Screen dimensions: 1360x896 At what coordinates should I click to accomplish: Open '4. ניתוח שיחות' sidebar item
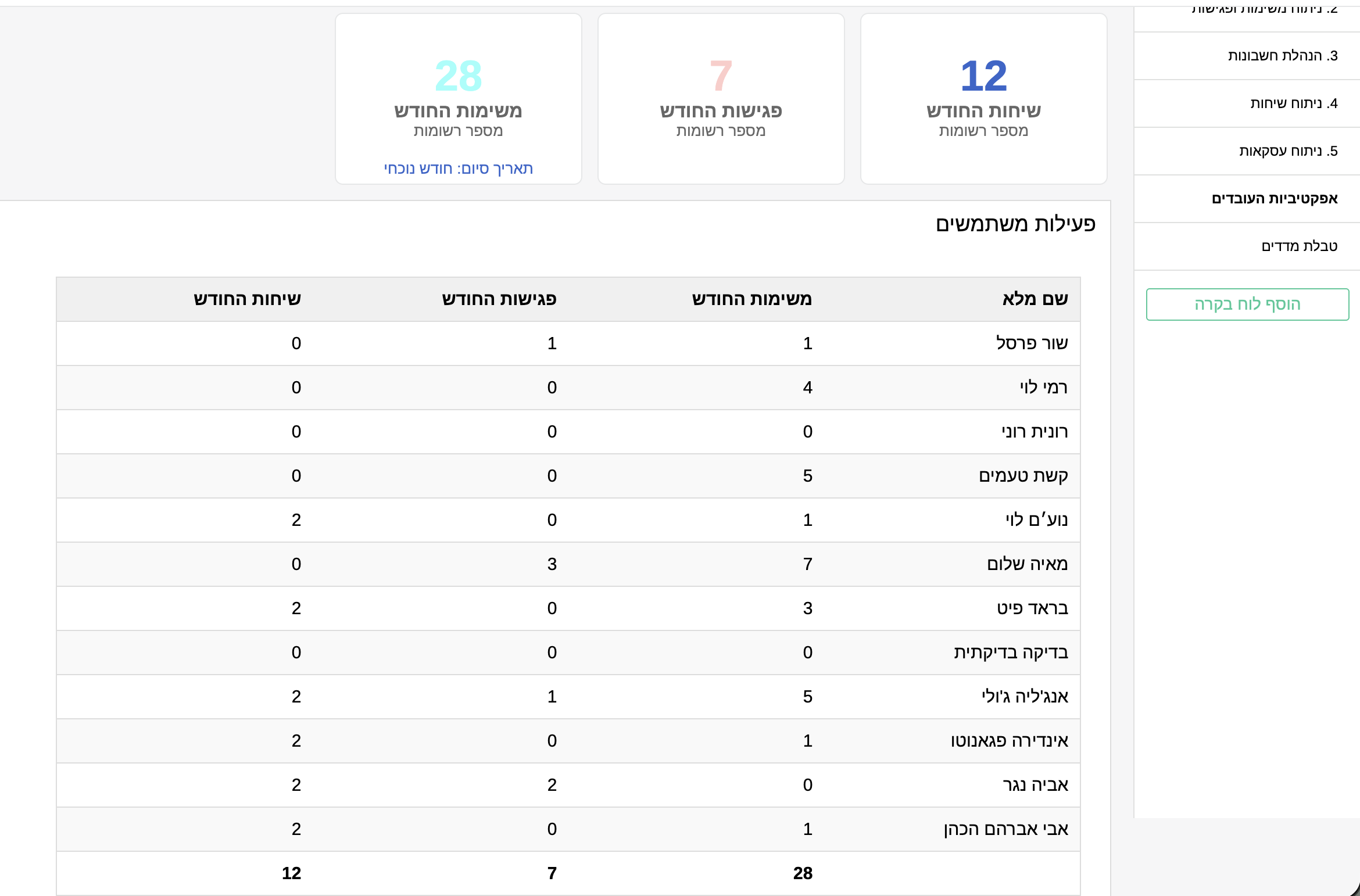1293,103
